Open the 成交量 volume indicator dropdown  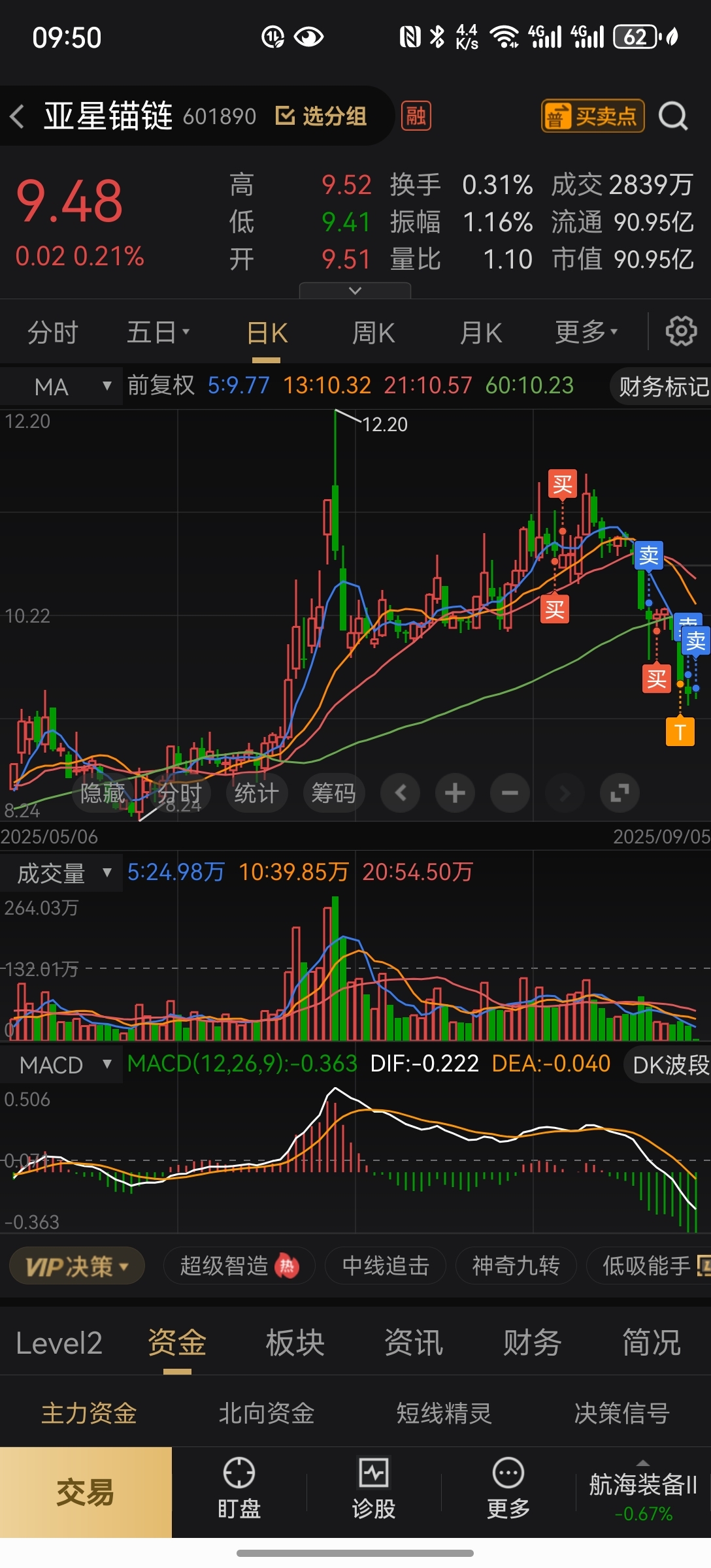pos(61,873)
